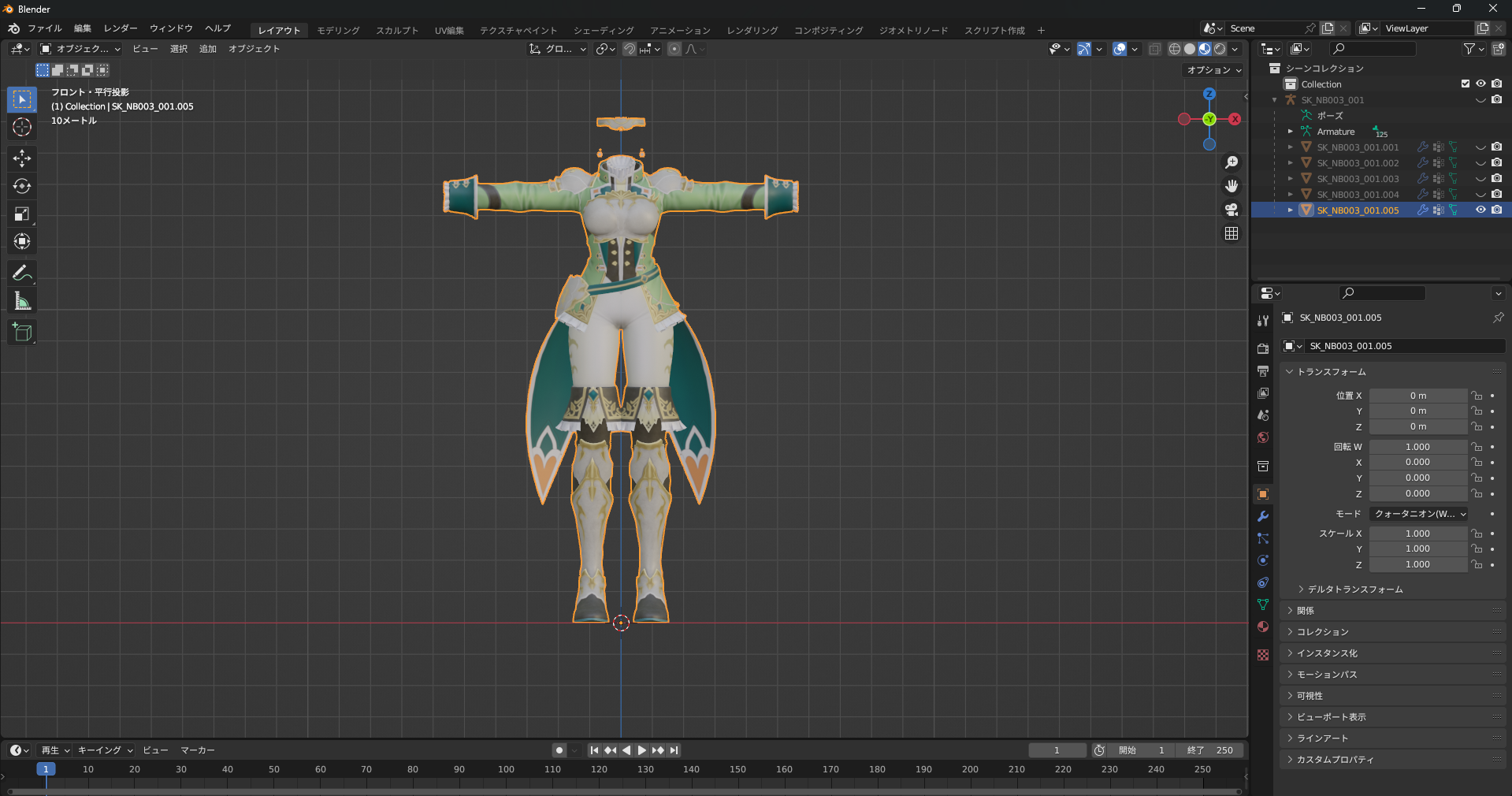1512x796 pixels.
Task: Open the View Layer properties tab
Action: pyautogui.click(x=1263, y=392)
